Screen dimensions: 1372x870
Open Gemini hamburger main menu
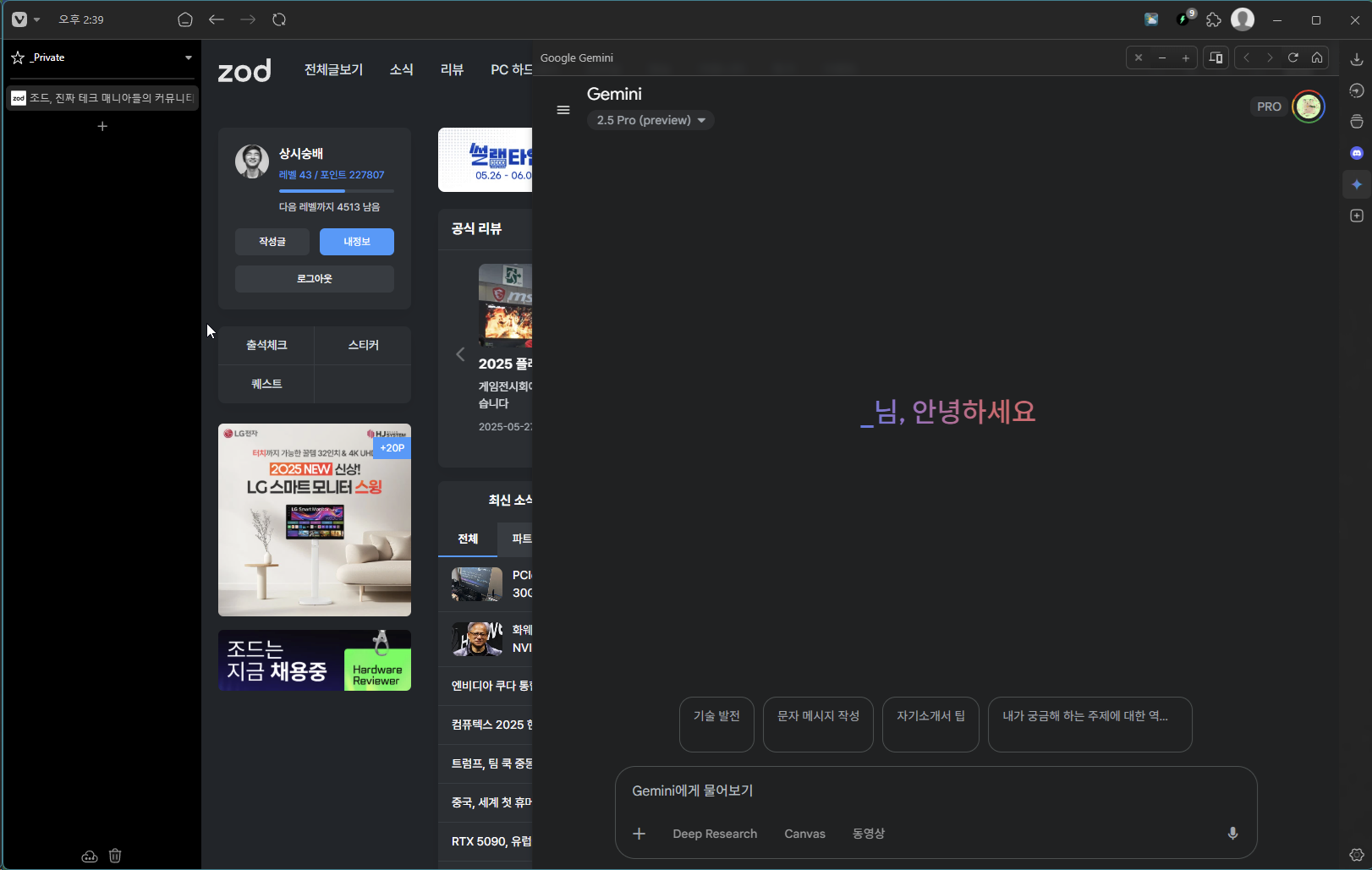563,110
